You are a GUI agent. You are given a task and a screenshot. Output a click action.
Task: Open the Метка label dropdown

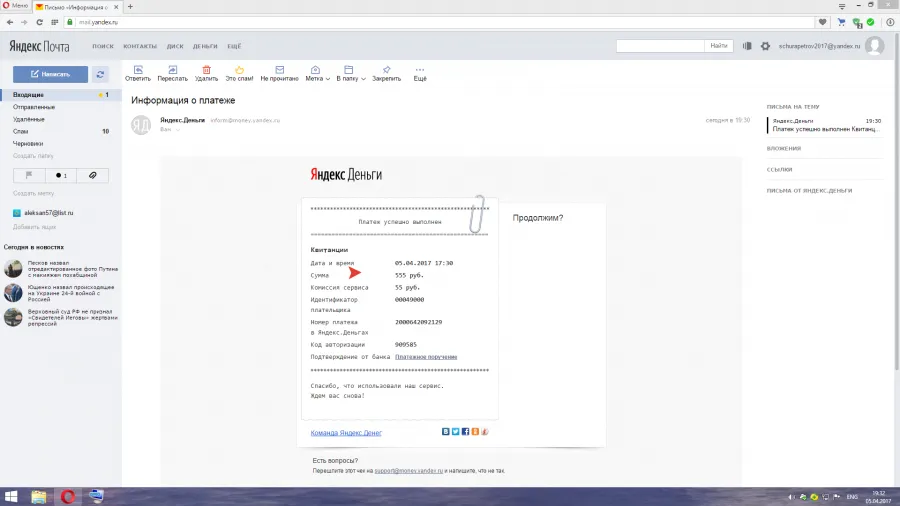(317, 73)
